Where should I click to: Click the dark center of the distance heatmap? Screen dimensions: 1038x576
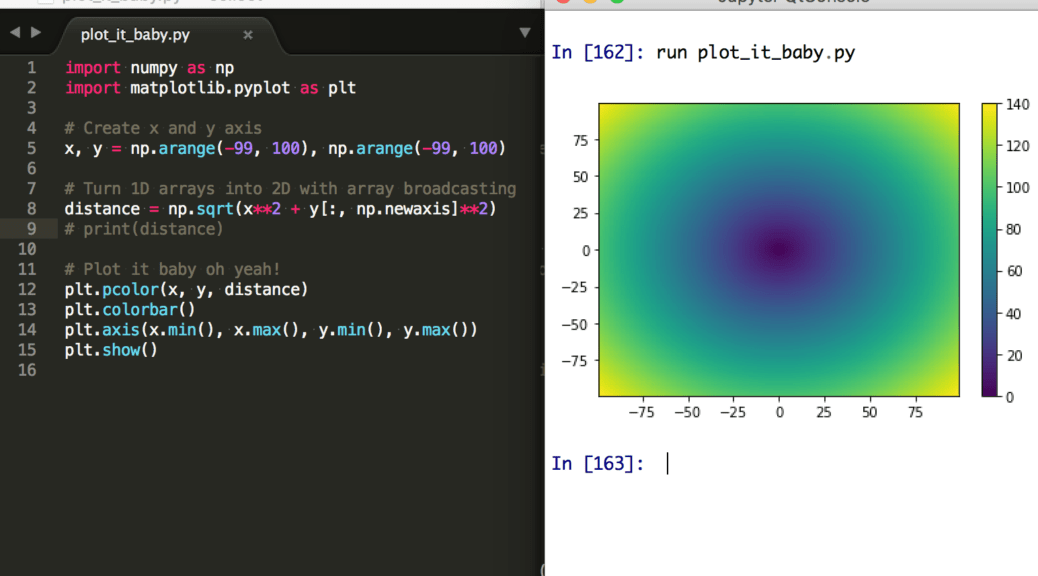coord(779,250)
